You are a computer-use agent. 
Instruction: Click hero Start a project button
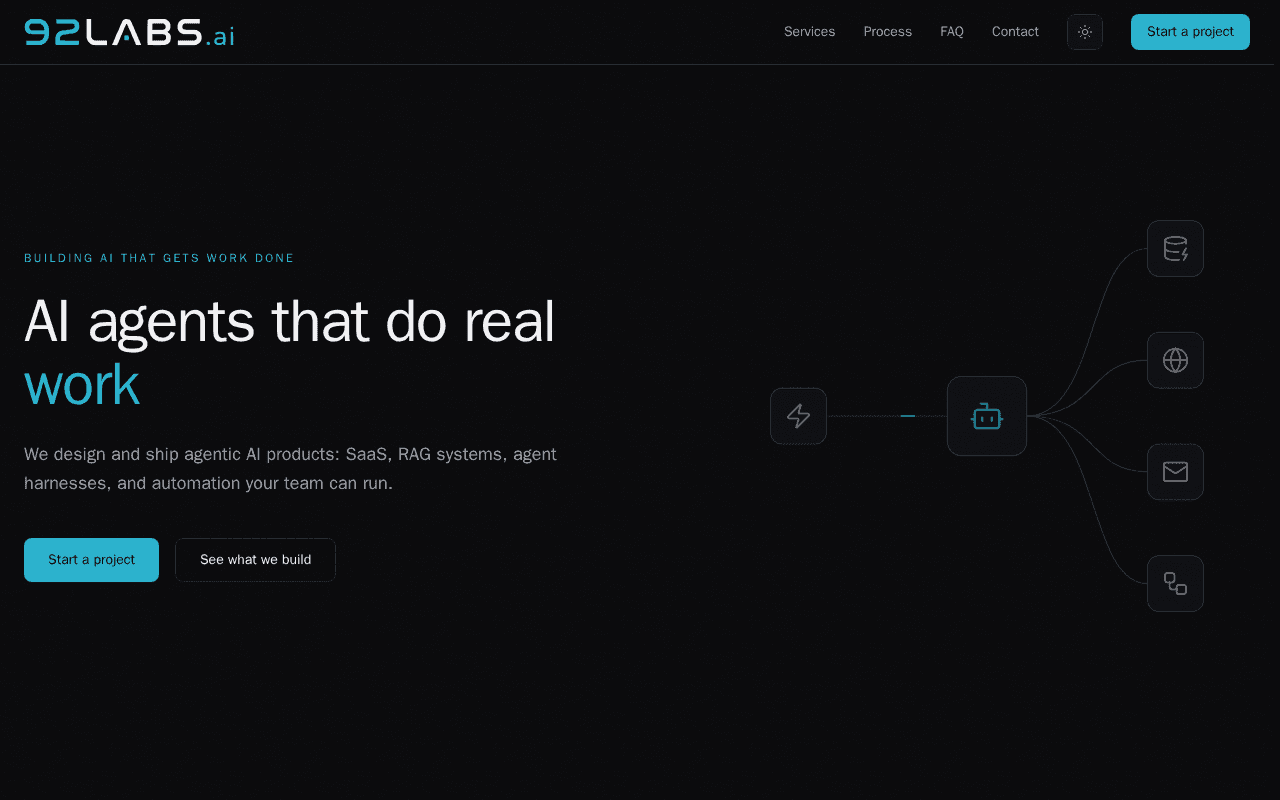pos(91,560)
